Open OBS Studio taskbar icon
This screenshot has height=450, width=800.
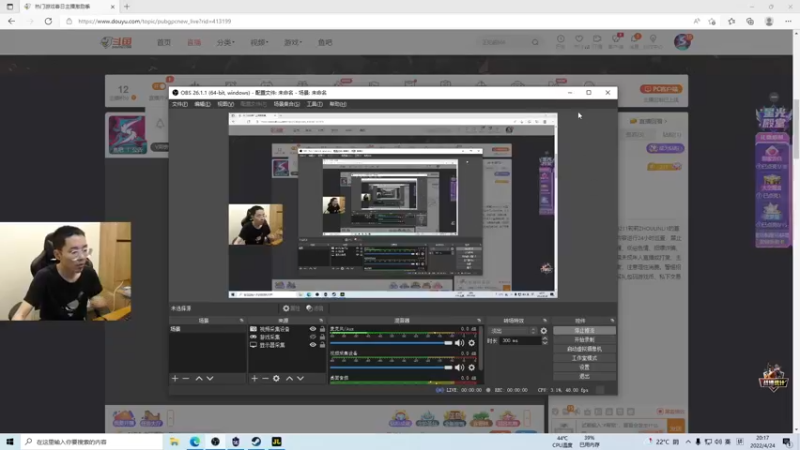pos(215,441)
